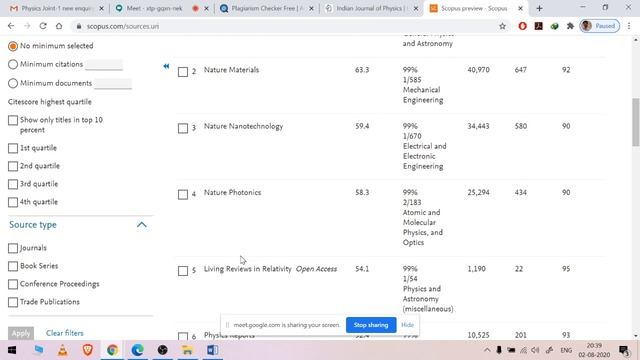Check the 3rd quartile box

[13, 184]
